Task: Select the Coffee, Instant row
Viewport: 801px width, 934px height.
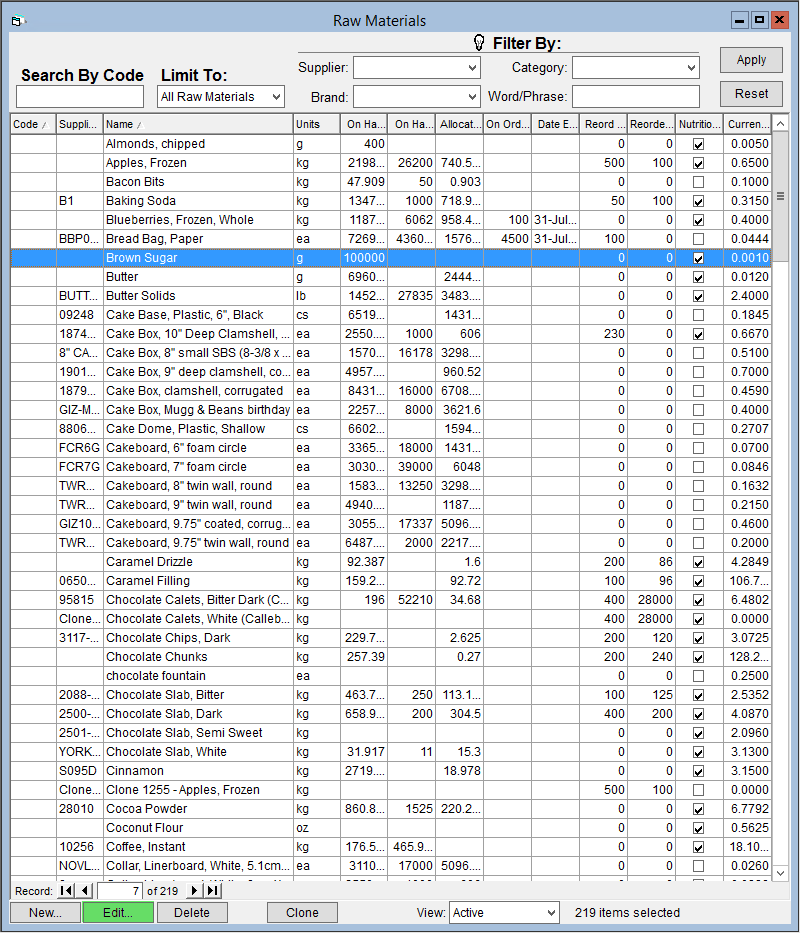Action: point(391,847)
